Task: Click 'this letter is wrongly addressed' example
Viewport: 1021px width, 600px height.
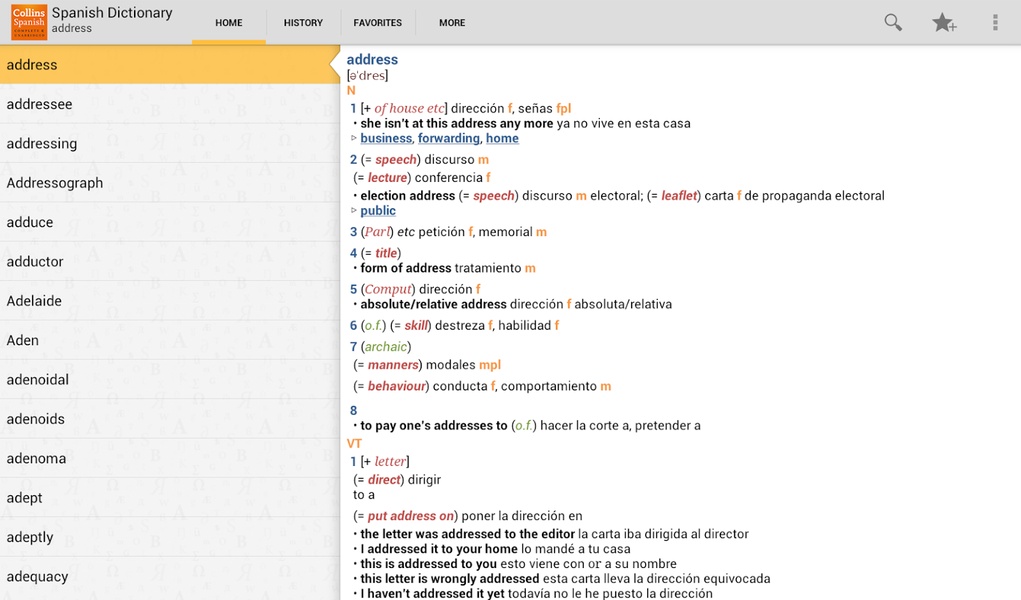Action: [449, 579]
